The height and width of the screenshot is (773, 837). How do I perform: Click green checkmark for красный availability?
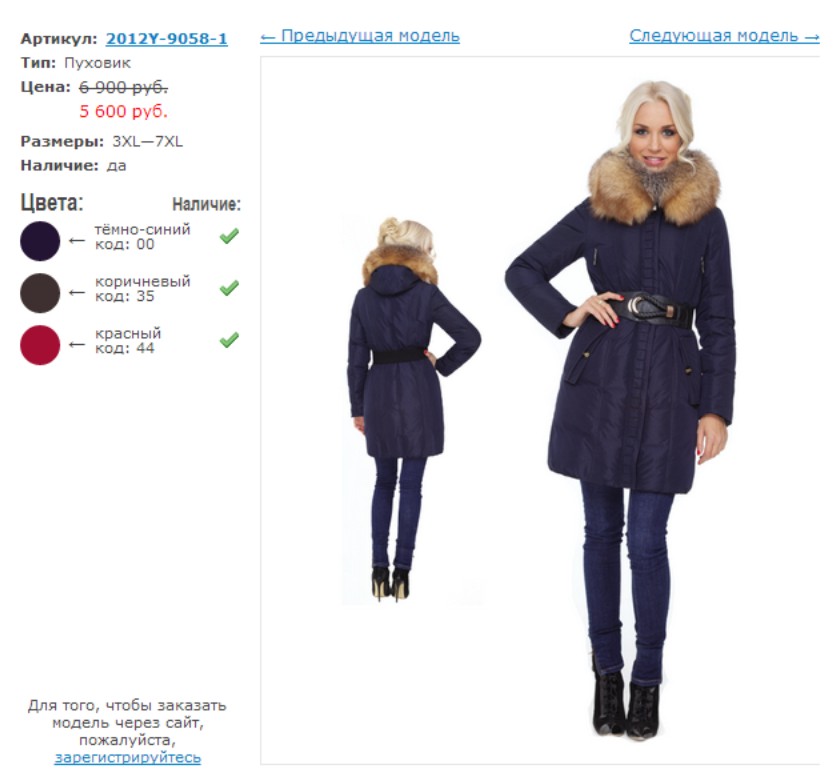(229, 340)
